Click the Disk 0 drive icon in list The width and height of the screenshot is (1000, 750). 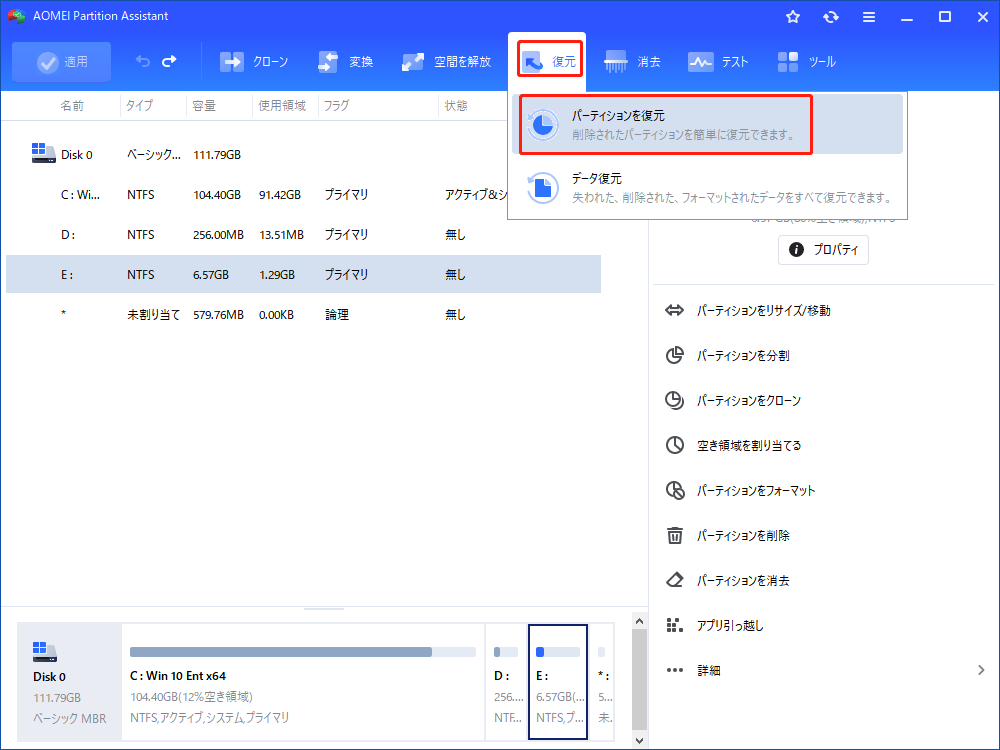click(43, 153)
